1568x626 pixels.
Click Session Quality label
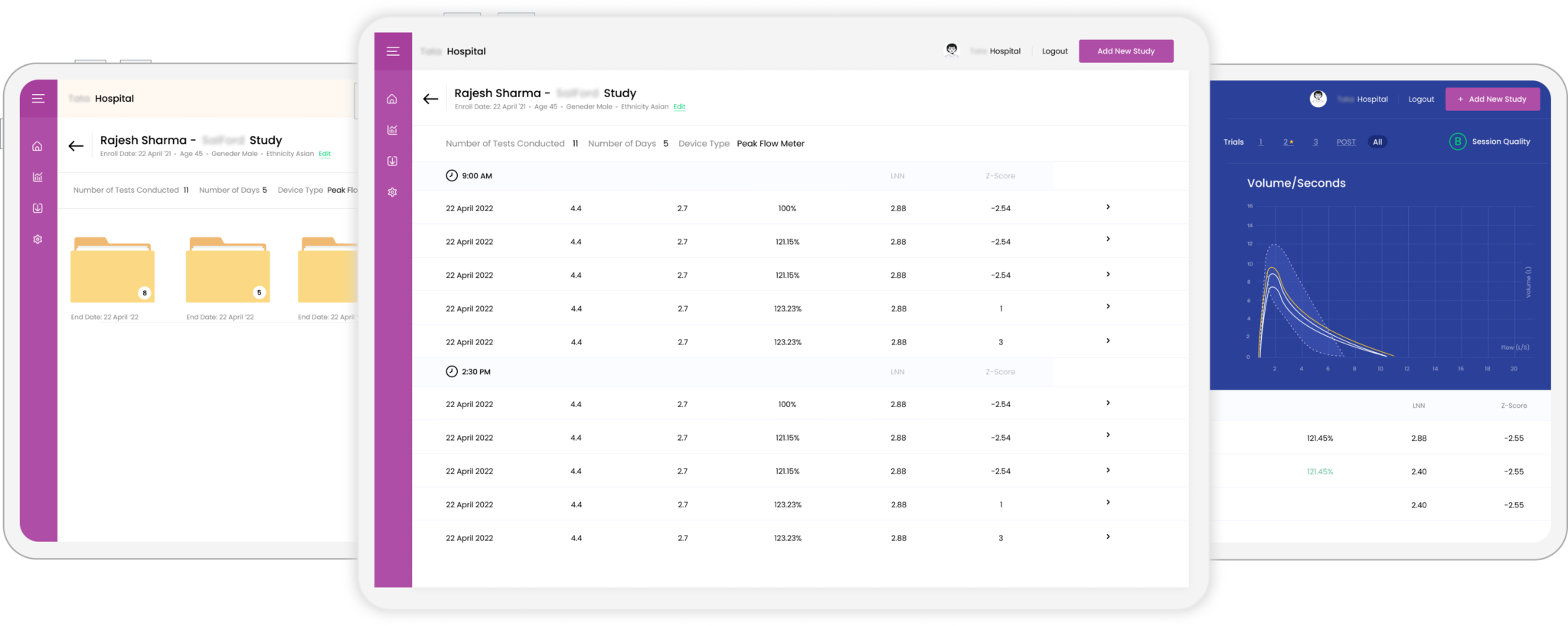[x=1501, y=142]
